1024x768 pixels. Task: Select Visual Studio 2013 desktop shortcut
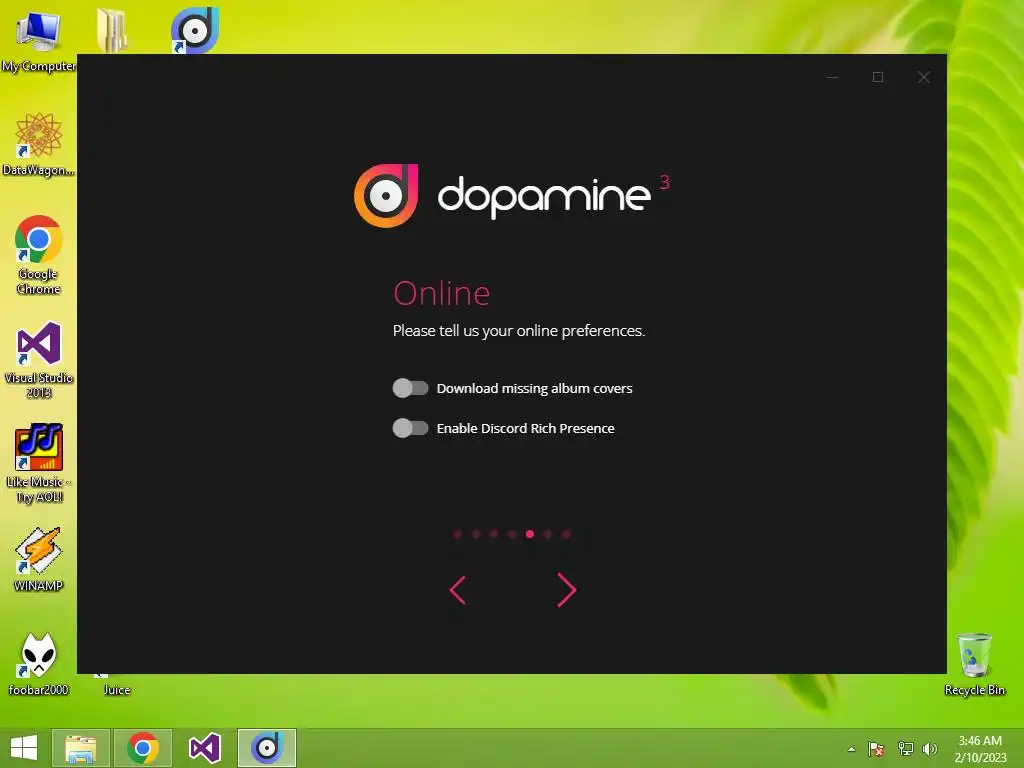click(x=39, y=359)
